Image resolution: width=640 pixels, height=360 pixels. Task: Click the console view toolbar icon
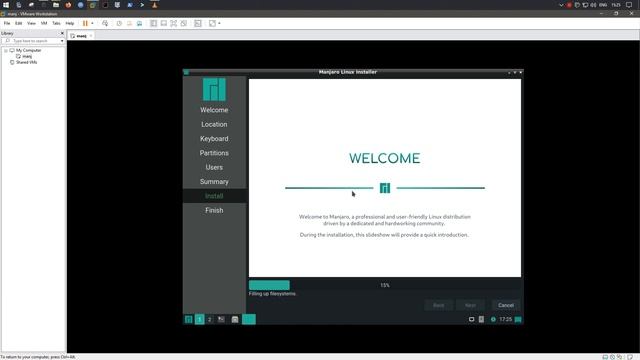pyautogui.click(x=198, y=23)
